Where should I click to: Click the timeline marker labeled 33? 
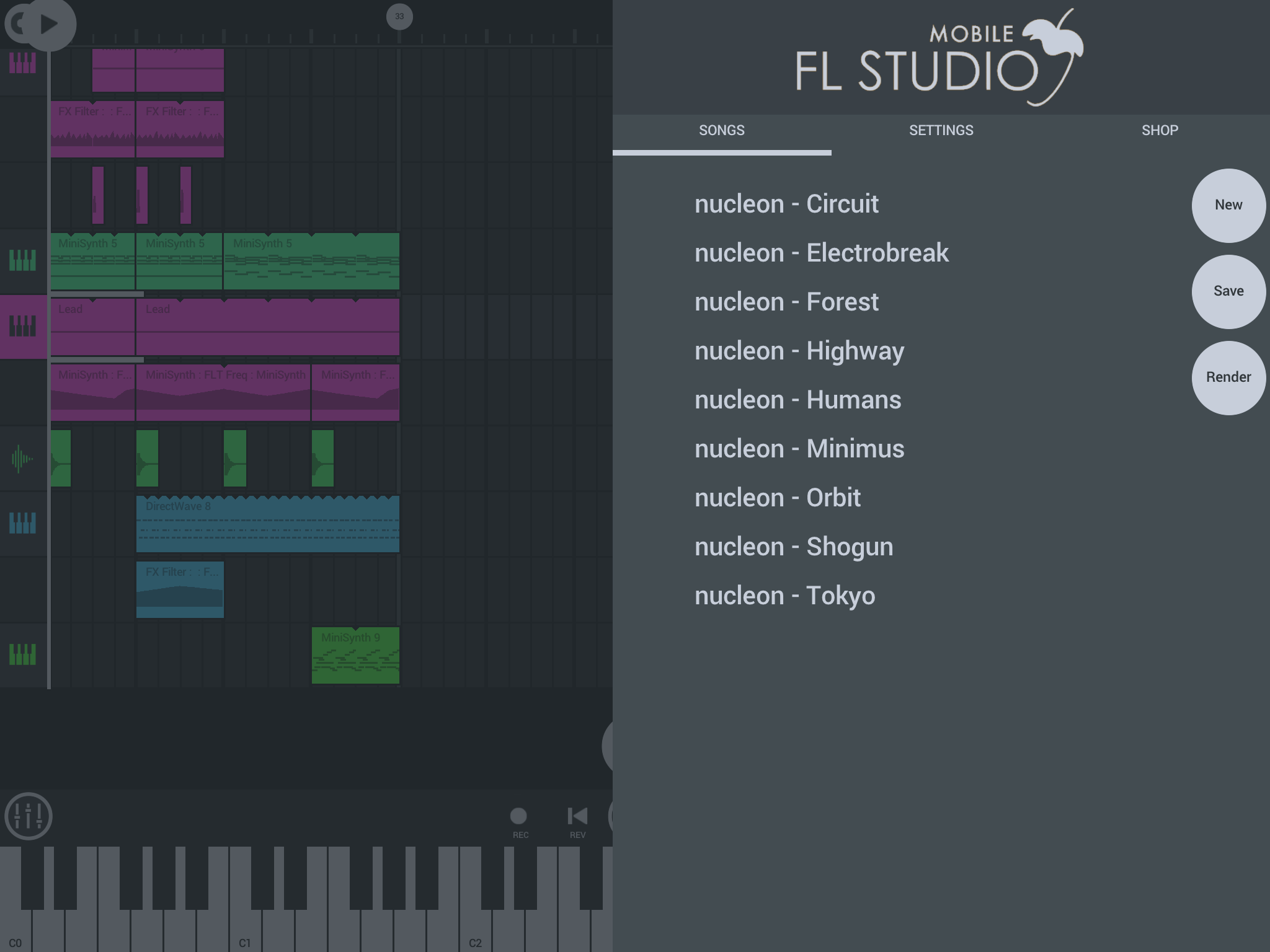(x=399, y=17)
